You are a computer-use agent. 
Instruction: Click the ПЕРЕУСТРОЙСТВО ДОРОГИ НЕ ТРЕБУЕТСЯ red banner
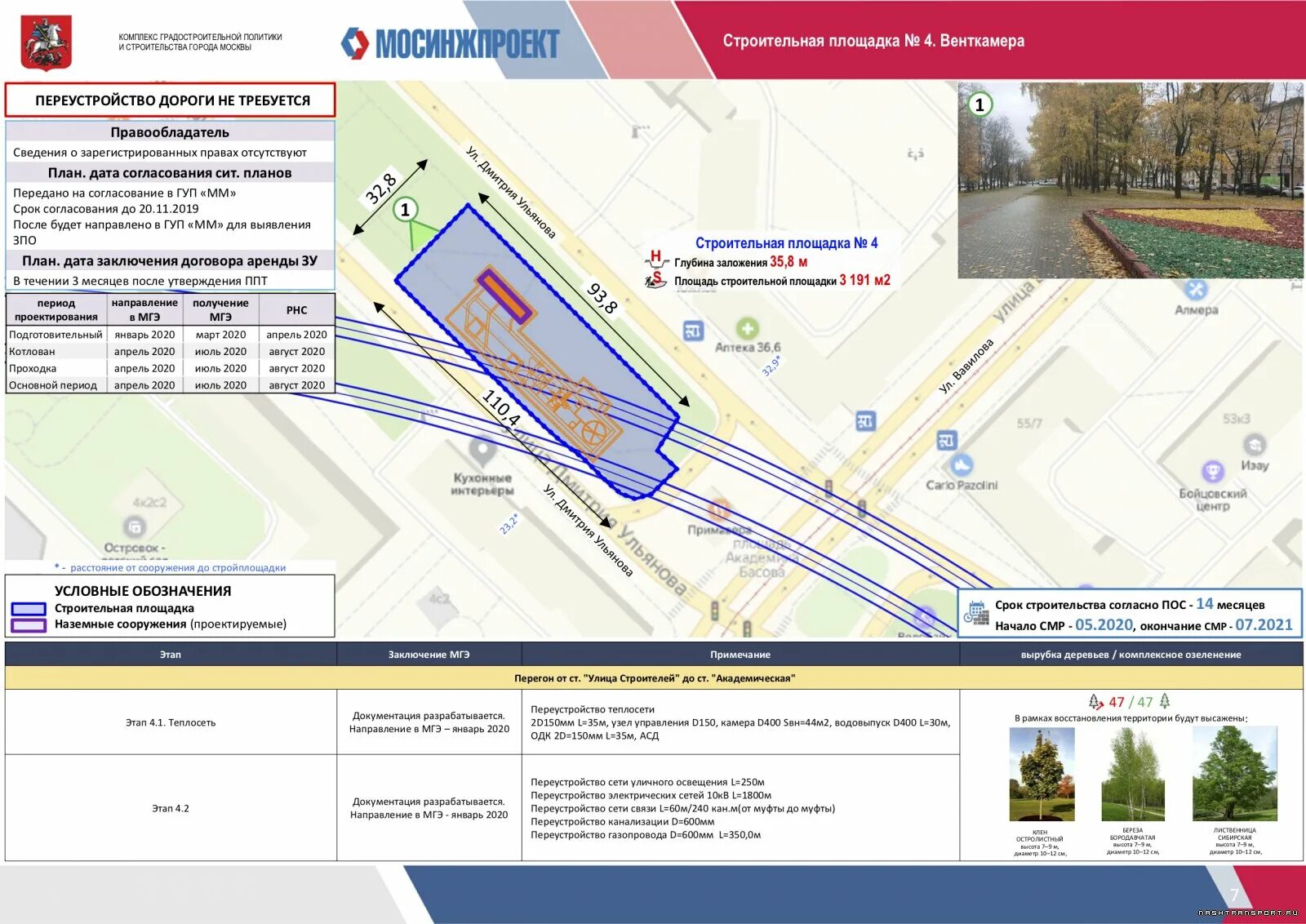(171, 100)
